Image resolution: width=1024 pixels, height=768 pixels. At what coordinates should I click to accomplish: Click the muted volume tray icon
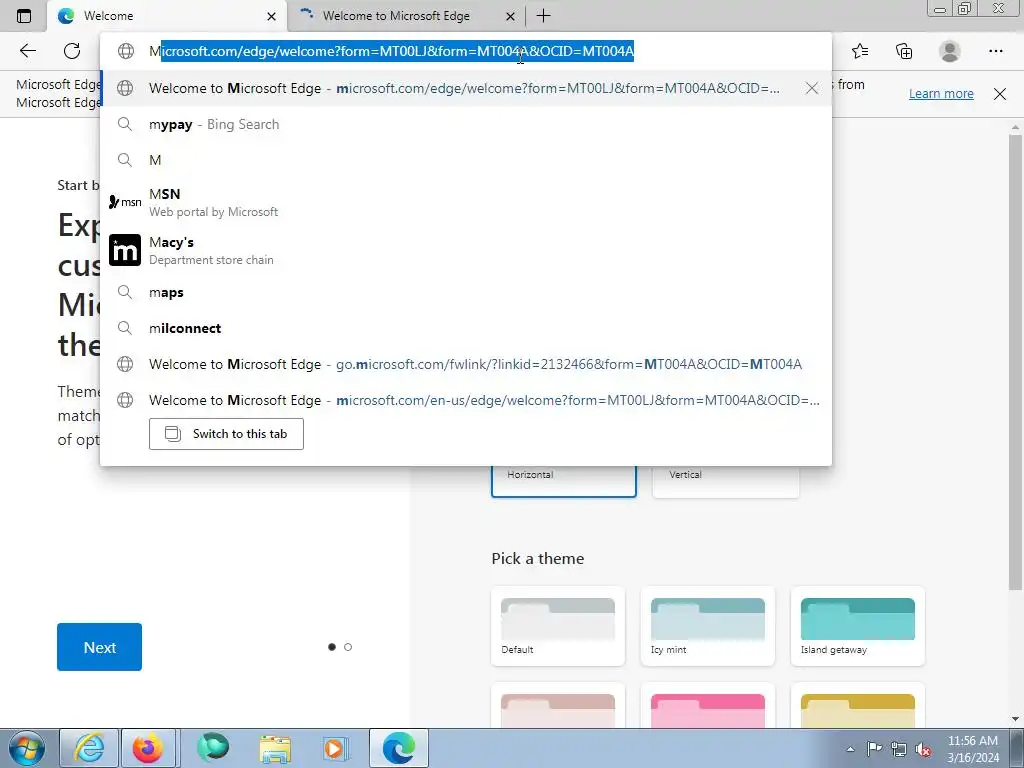923,749
